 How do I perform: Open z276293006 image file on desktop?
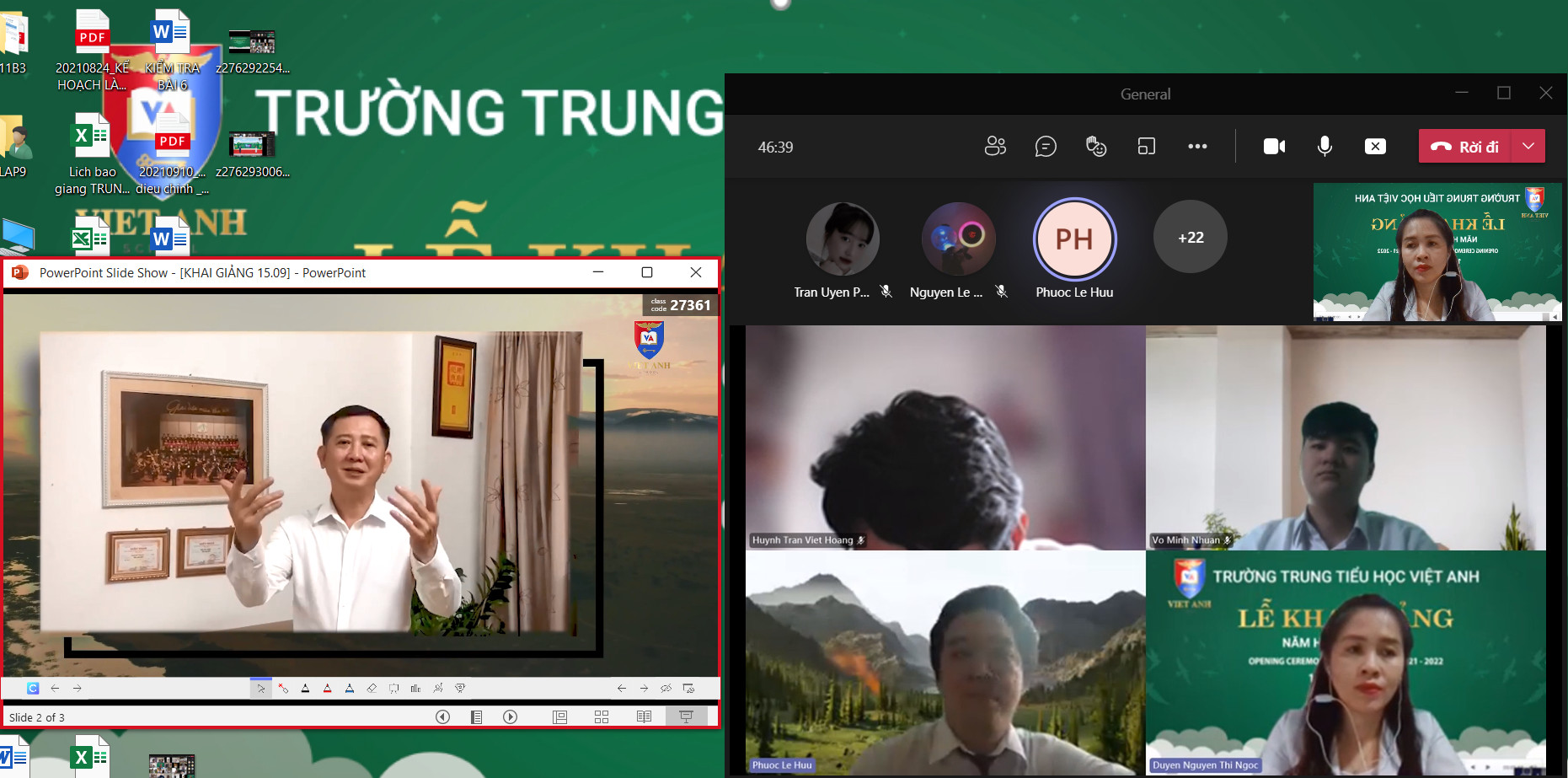point(252,156)
